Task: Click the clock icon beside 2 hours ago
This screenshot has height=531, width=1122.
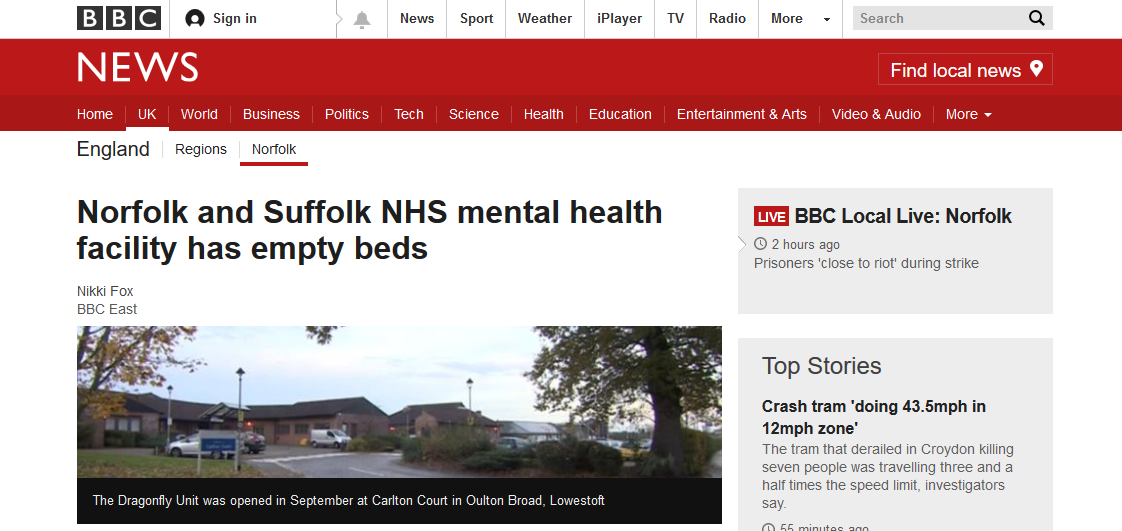Action: [760, 244]
